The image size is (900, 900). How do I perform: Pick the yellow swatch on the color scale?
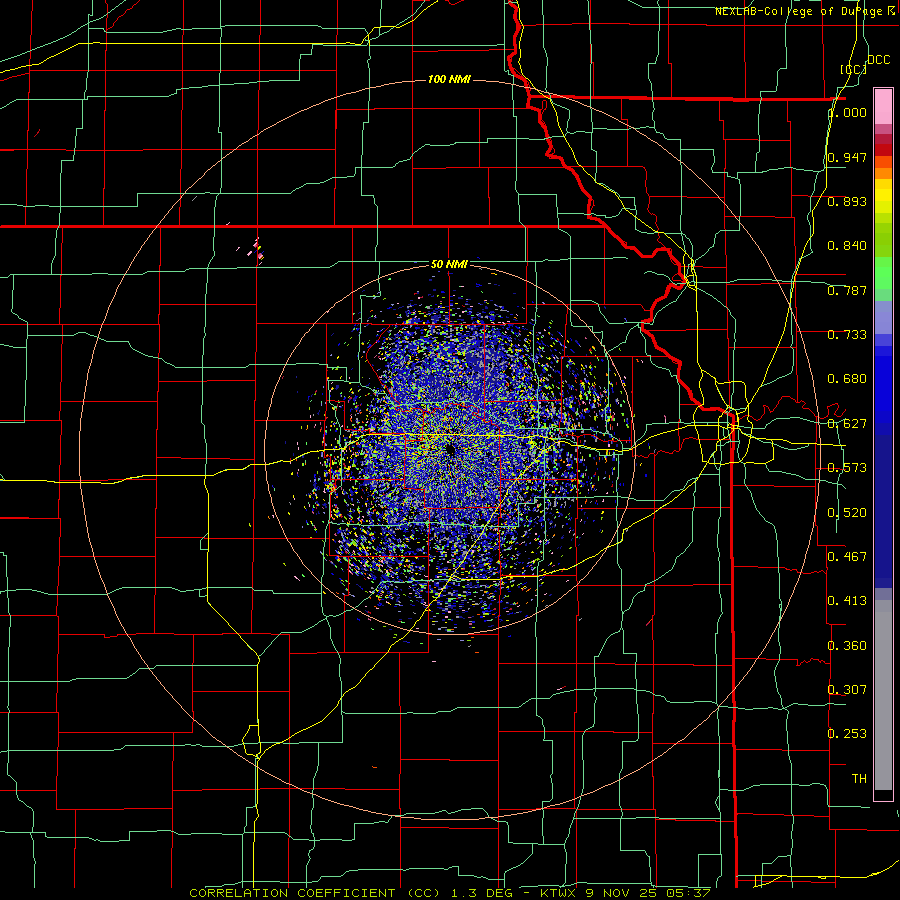pos(883,197)
